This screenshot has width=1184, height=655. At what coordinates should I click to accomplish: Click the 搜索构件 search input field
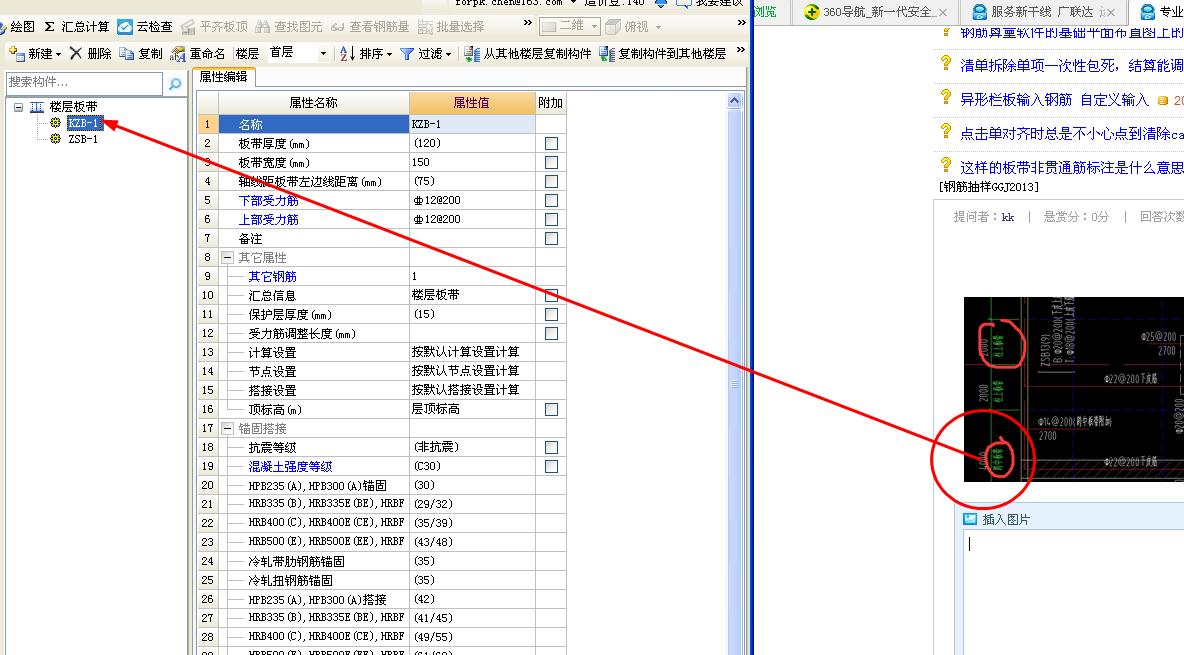(x=84, y=82)
